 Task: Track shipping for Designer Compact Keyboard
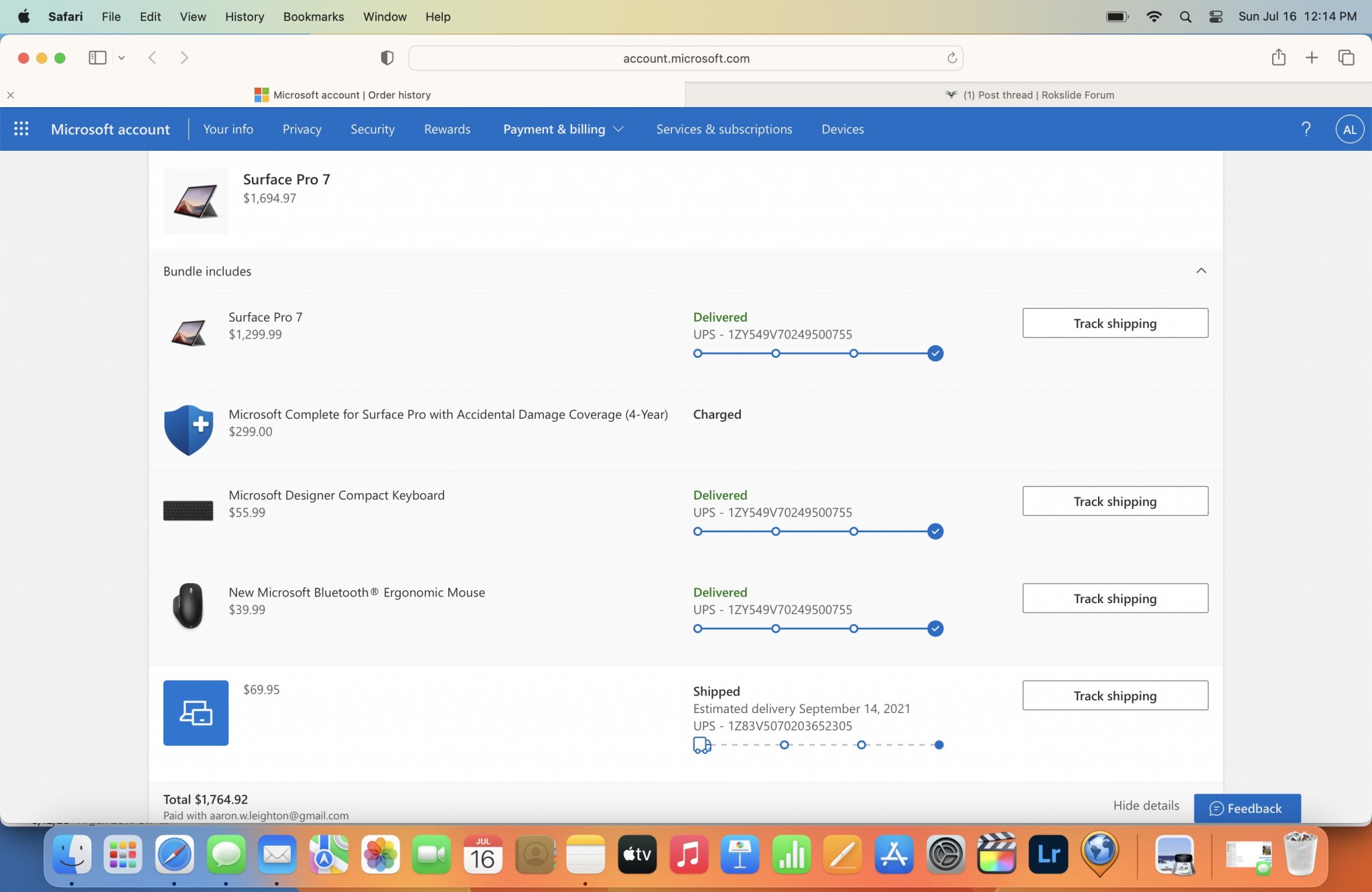coord(1115,501)
